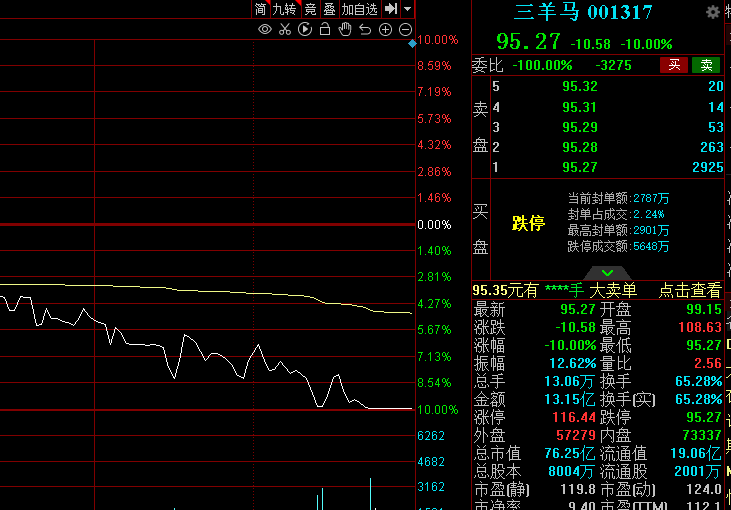
Task: Switch to the 简 tab
Action: coord(260,9)
